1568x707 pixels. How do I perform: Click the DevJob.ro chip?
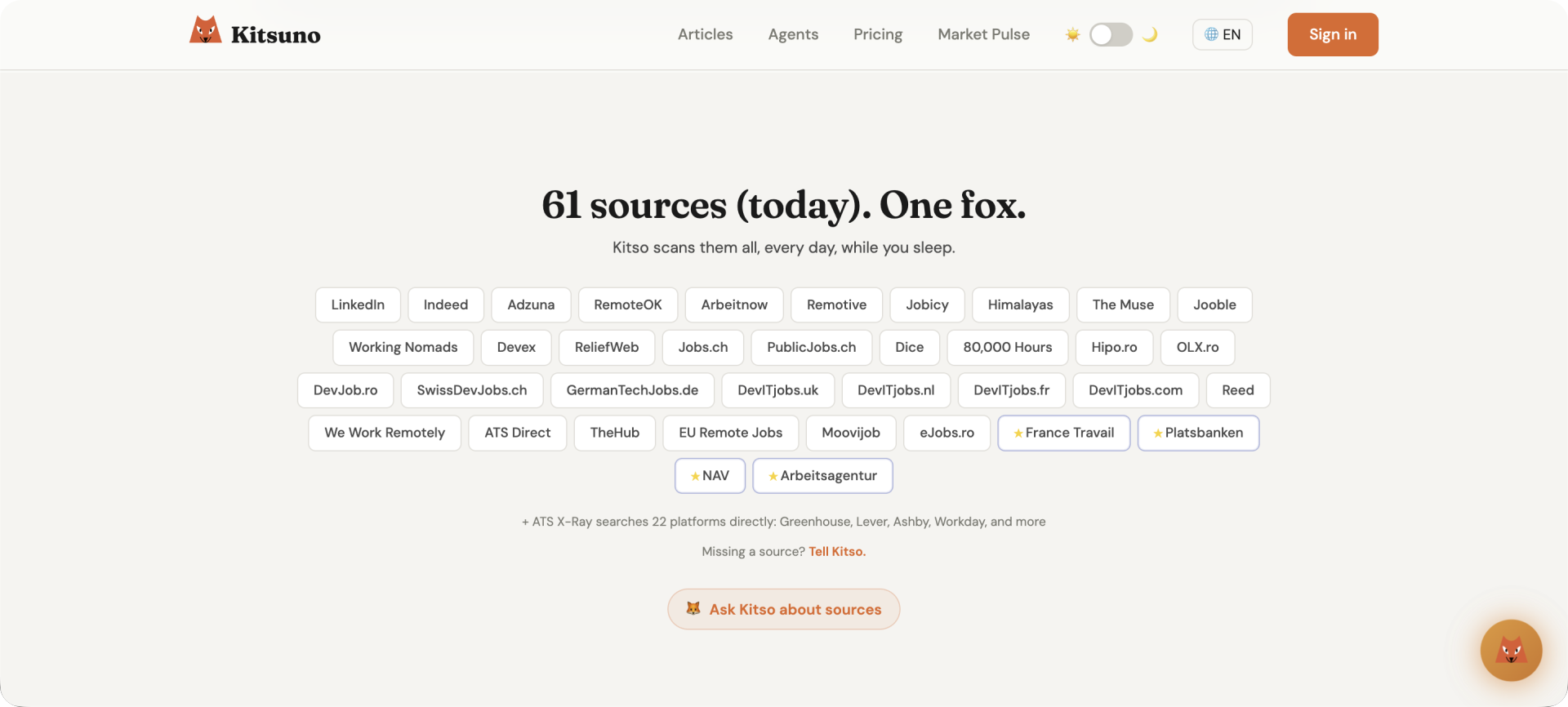[x=345, y=390]
